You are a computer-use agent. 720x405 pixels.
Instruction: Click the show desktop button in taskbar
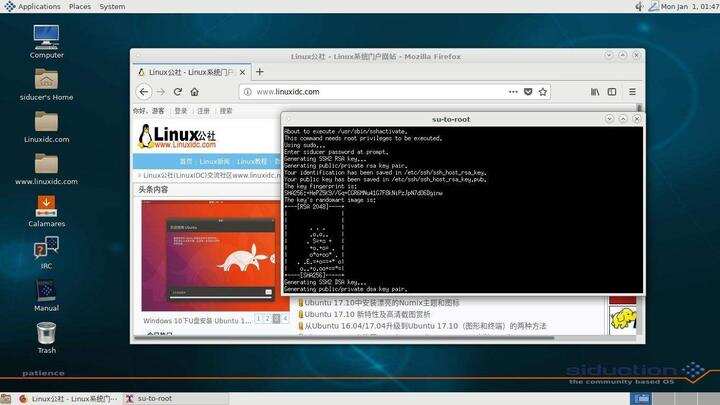click(x=6, y=399)
